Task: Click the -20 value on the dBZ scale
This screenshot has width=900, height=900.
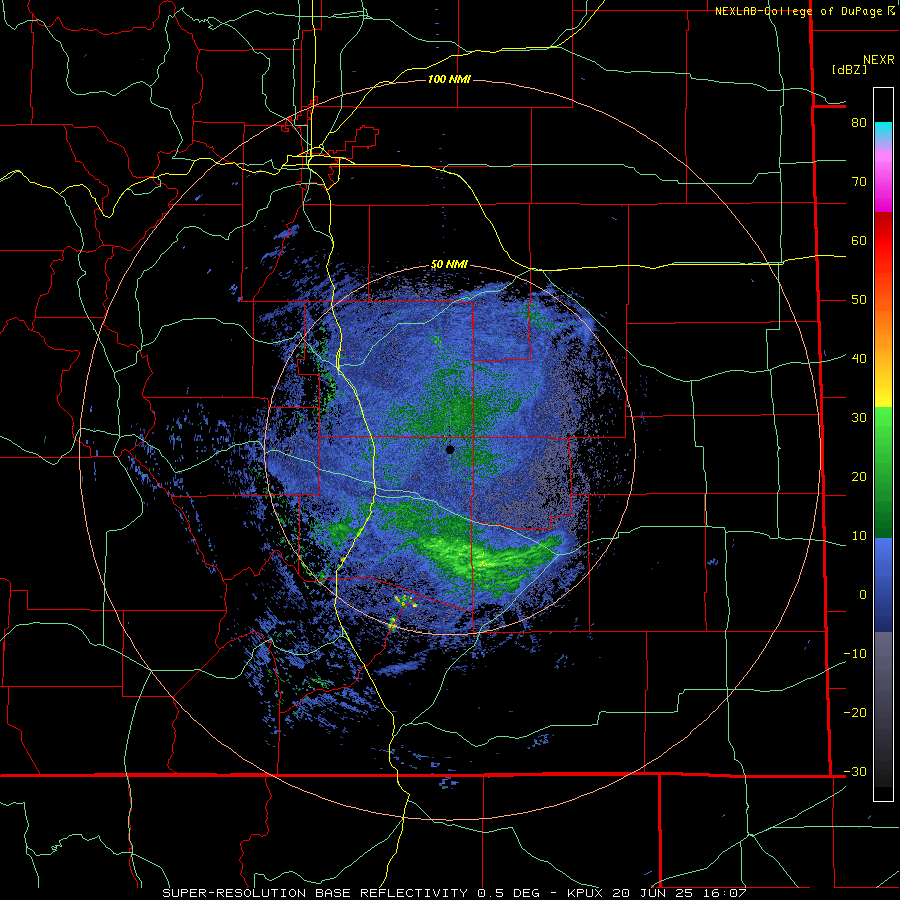Action: (x=855, y=713)
